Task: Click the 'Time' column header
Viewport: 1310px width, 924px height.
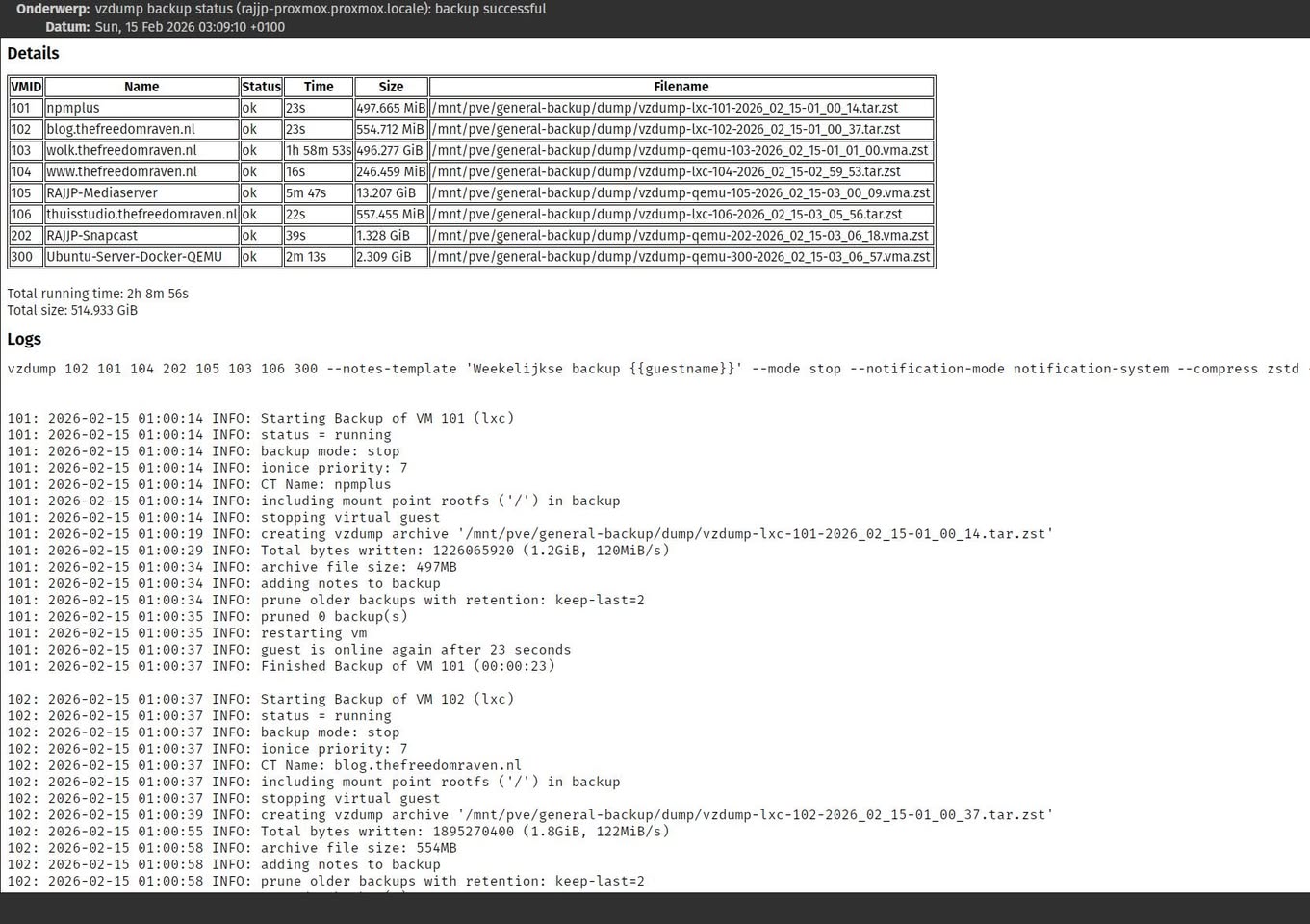Action: (319, 87)
